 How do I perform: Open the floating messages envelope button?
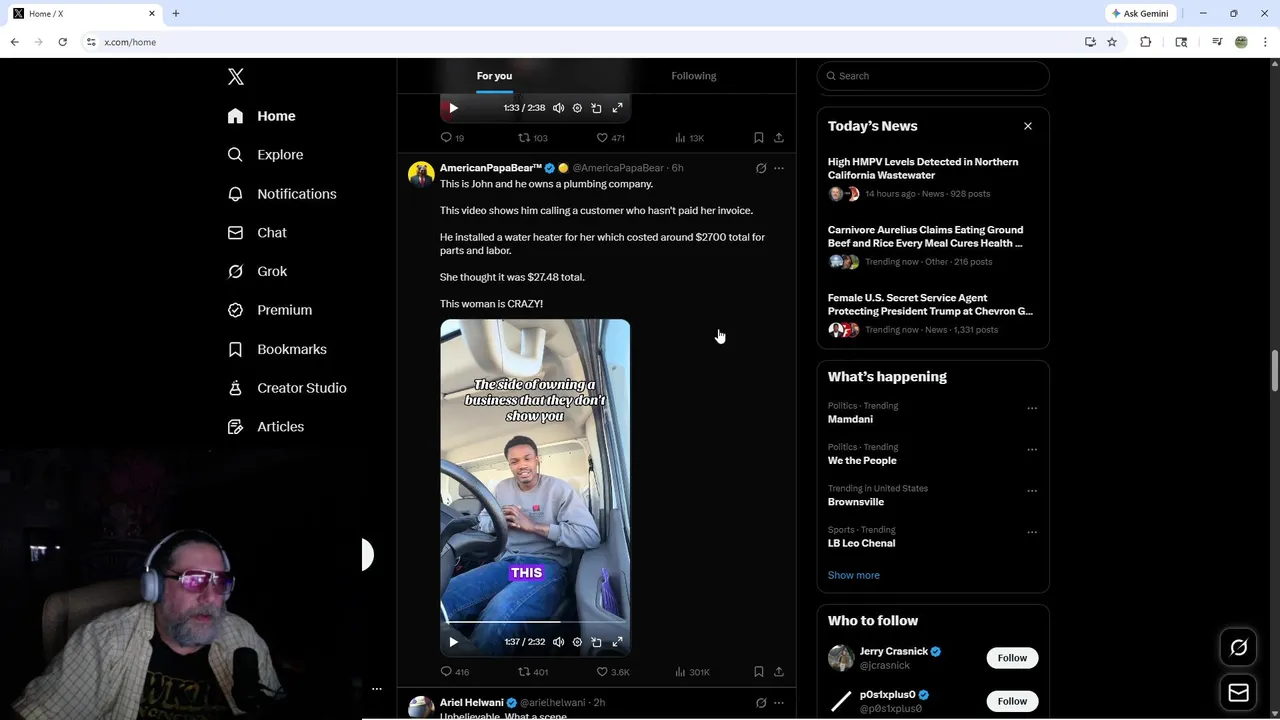click(x=1238, y=693)
